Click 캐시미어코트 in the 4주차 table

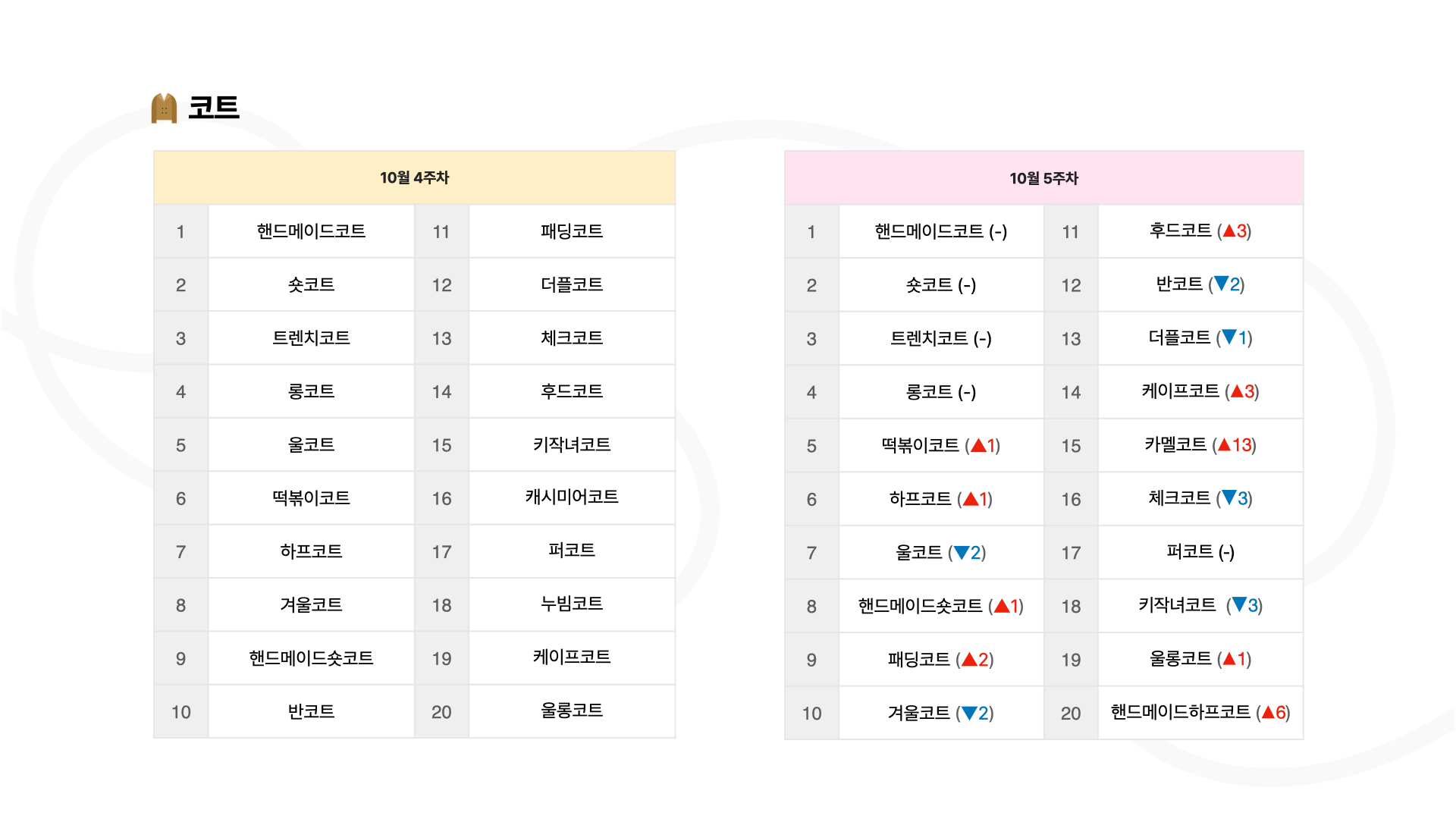[x=572, y=497]
